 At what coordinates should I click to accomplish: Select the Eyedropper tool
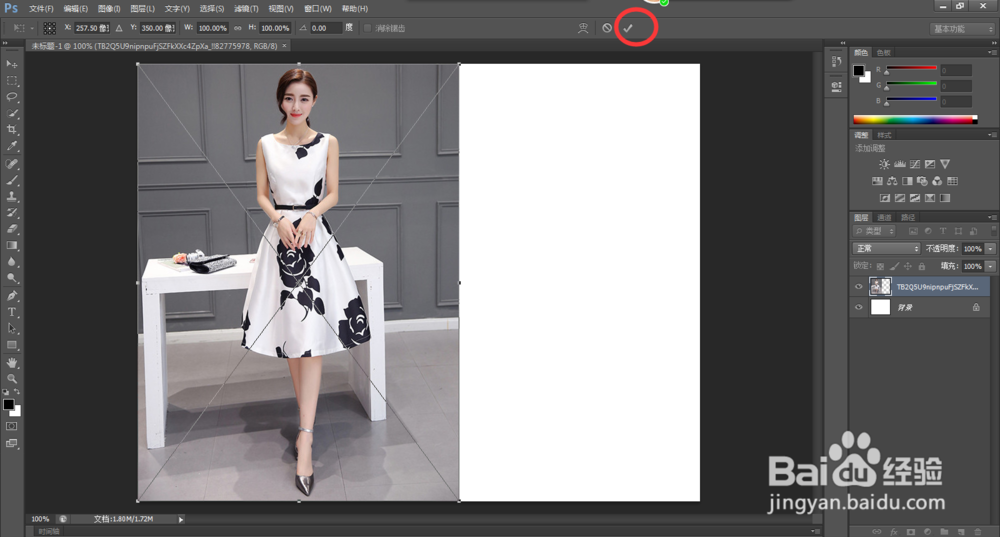tap(11, 146)
